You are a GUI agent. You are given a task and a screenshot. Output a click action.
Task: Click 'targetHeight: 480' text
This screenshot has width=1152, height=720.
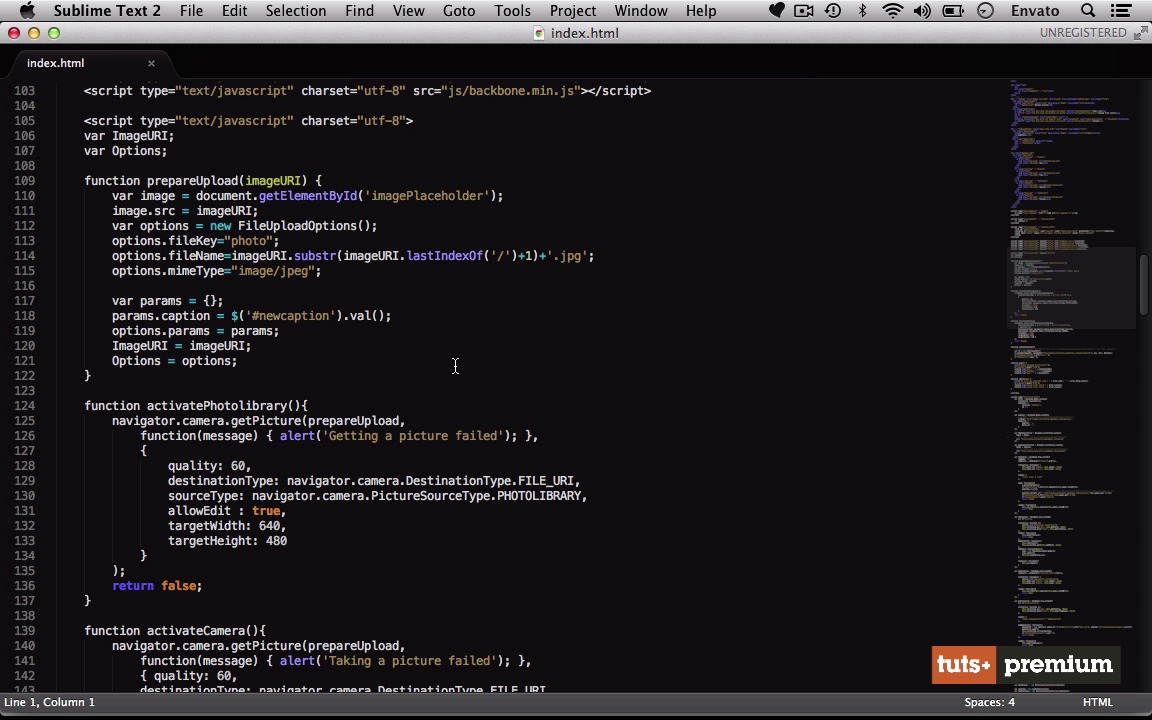(227, 541)
